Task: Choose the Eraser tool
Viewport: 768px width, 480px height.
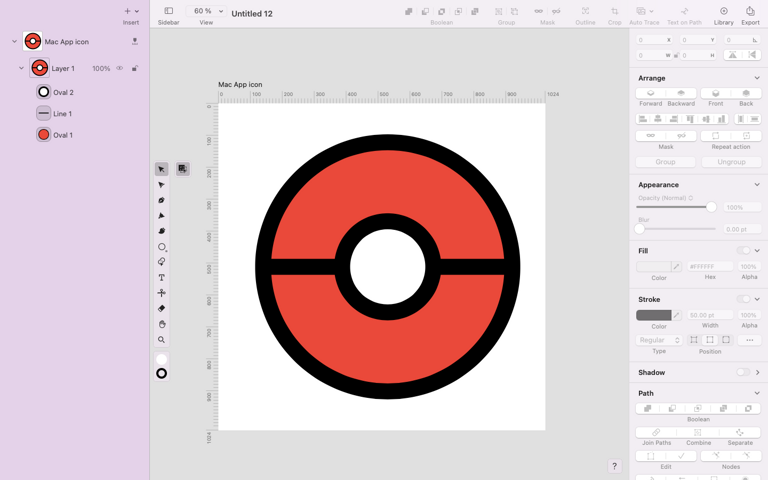Action: (161, 309)
